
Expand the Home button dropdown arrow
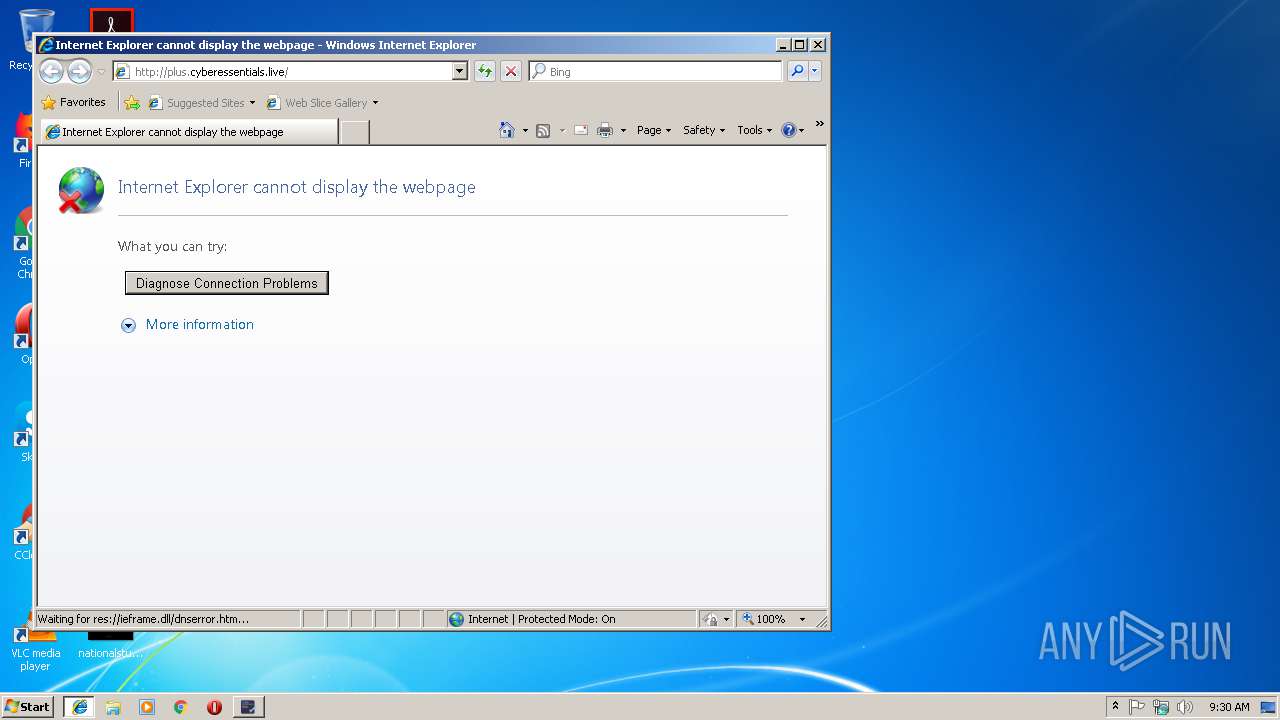coord(525,131)
